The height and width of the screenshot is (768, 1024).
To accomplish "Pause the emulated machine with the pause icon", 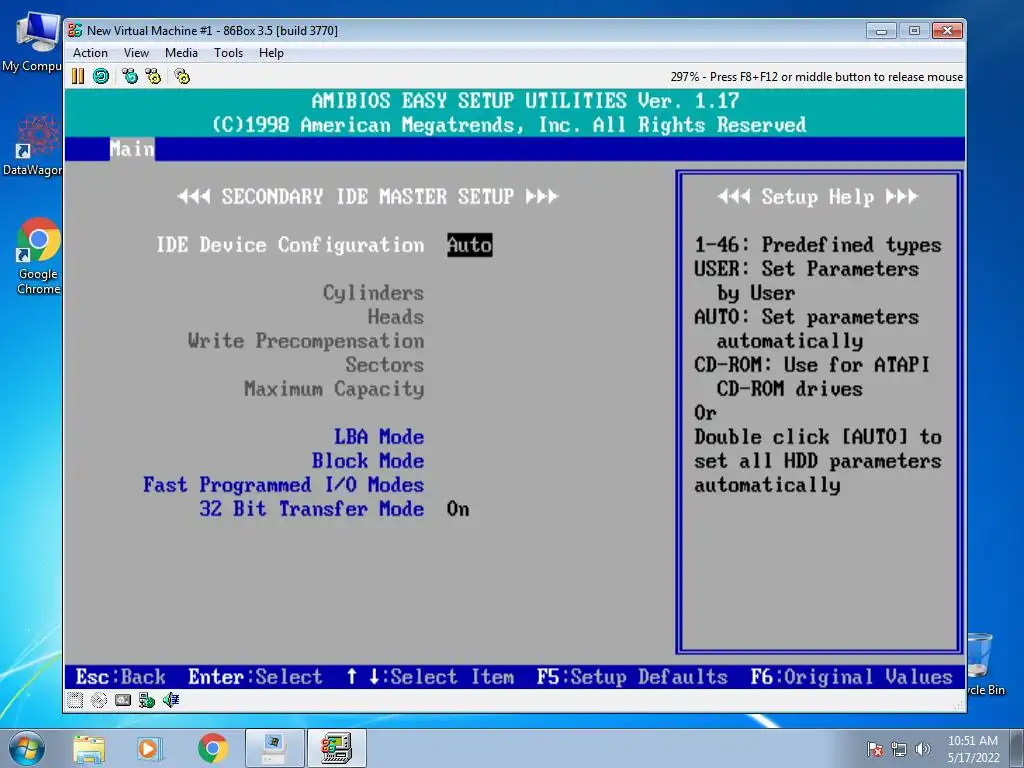I will pyautogui.click(x=78, y=76).
